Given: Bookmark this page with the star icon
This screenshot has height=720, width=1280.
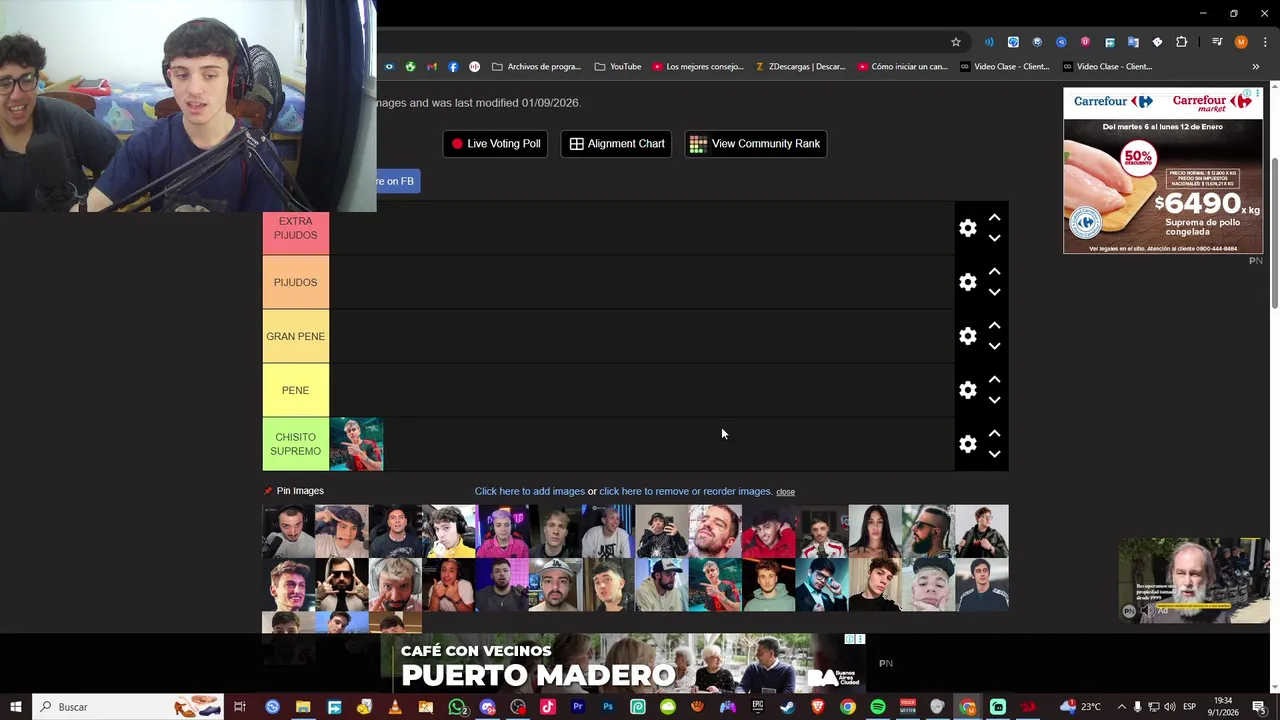Looking at the screenshot, I should click(x=956, y=42).
